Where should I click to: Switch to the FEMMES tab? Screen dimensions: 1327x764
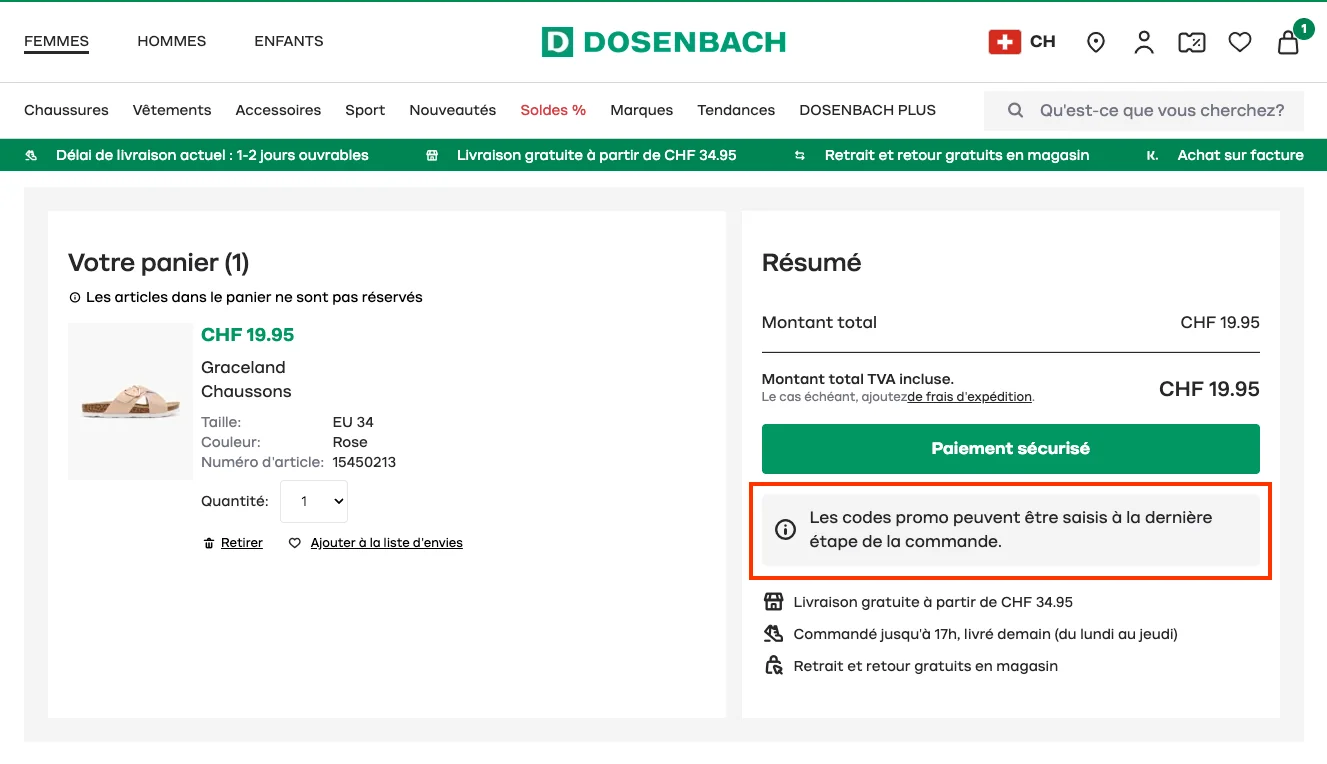pos(57,41)
